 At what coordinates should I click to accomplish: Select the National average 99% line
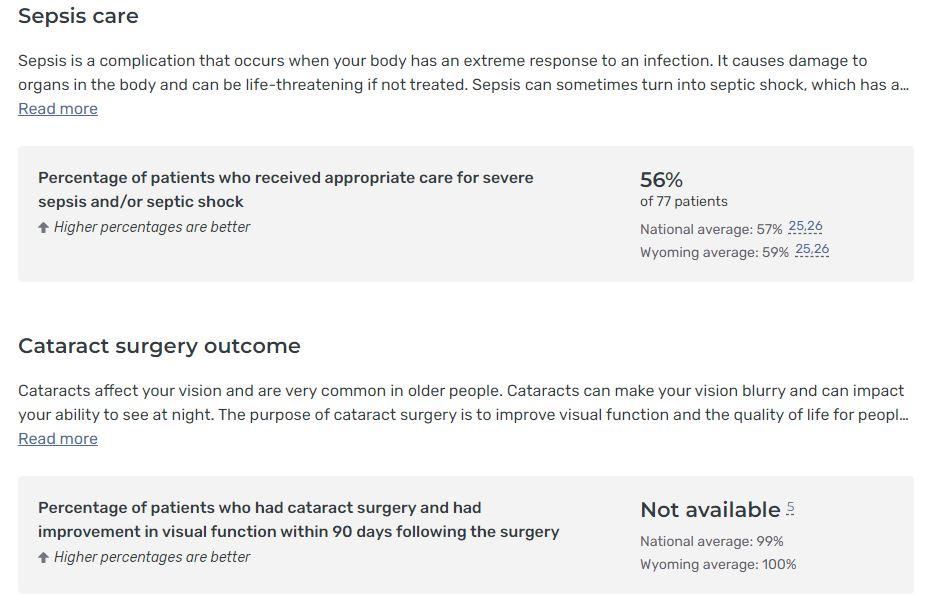[712, 541]
